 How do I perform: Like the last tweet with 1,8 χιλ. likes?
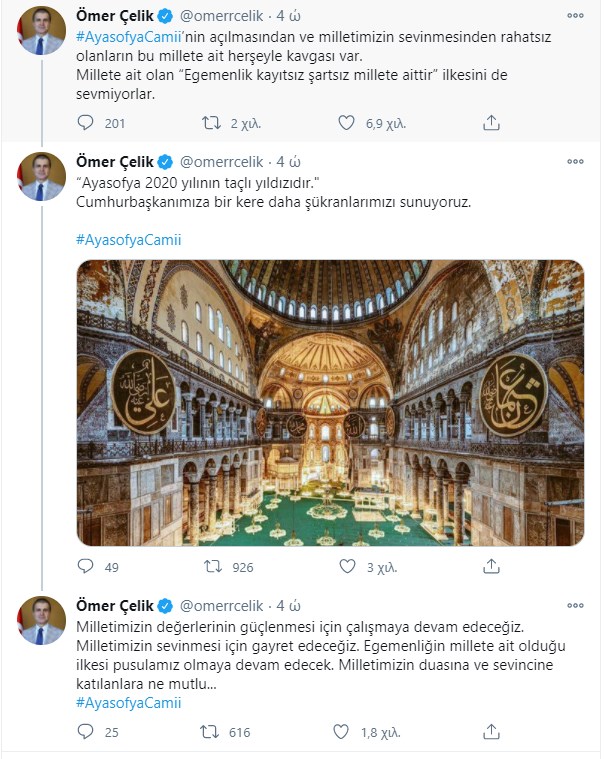pyautogui.click(x=346, y=732)
